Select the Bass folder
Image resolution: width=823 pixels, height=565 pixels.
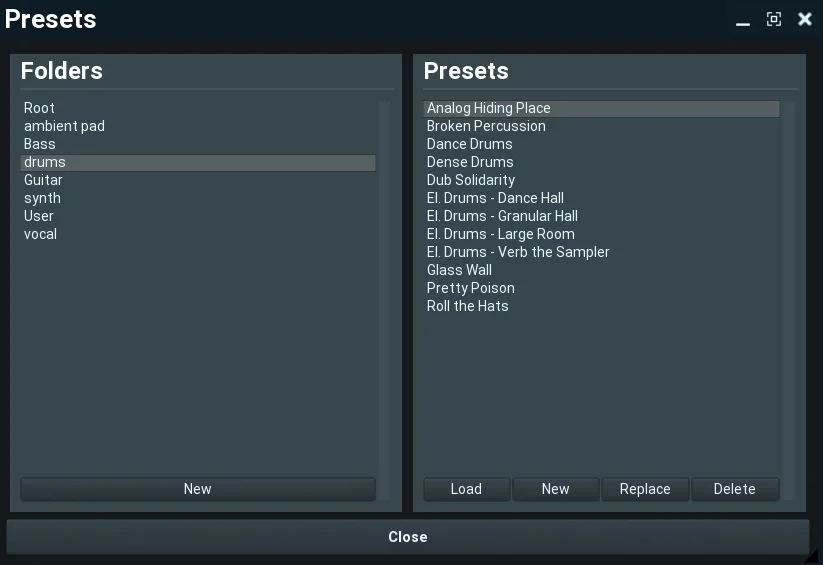pos(40,144)
